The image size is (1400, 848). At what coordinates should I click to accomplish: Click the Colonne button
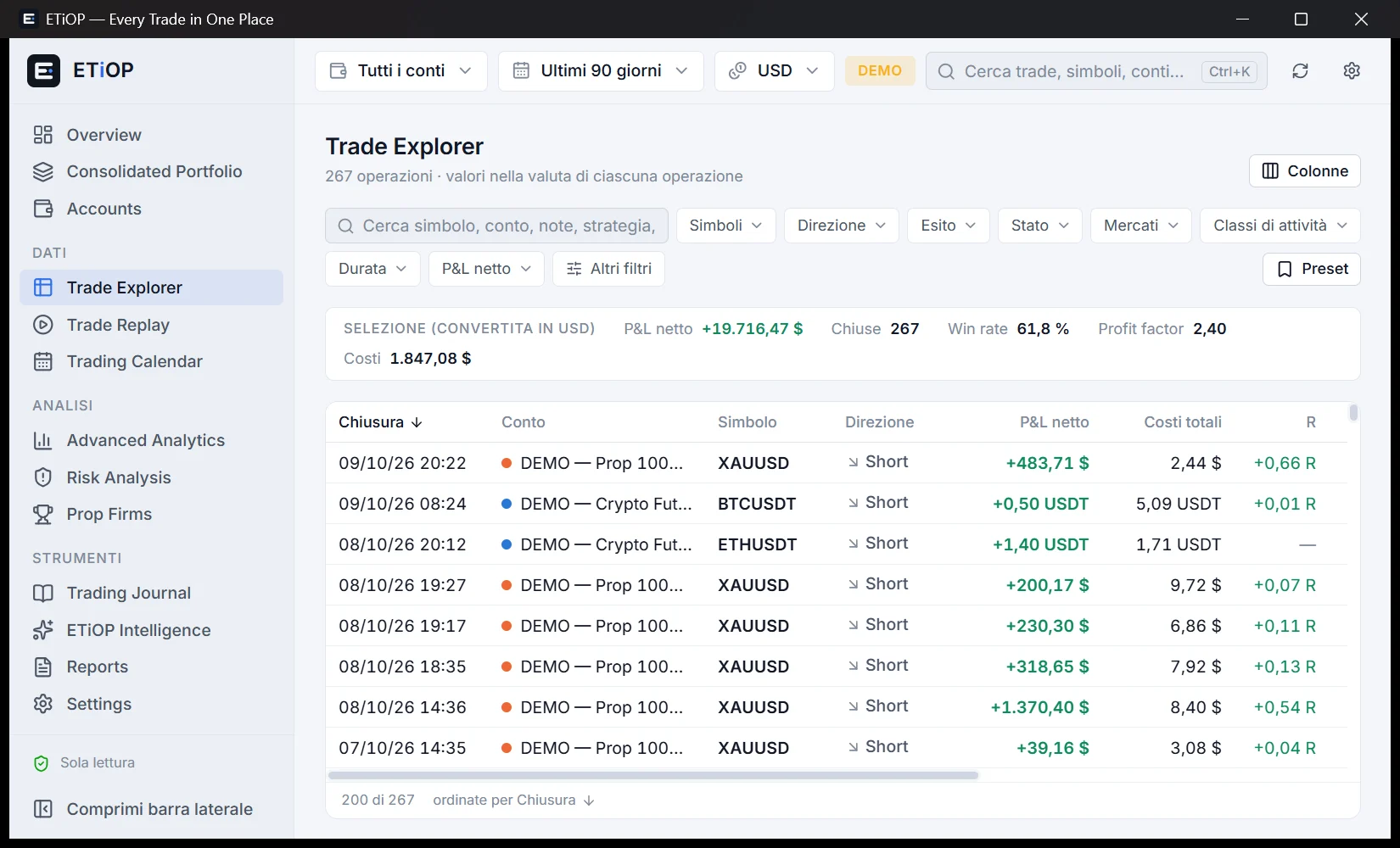click(1304, 170)
